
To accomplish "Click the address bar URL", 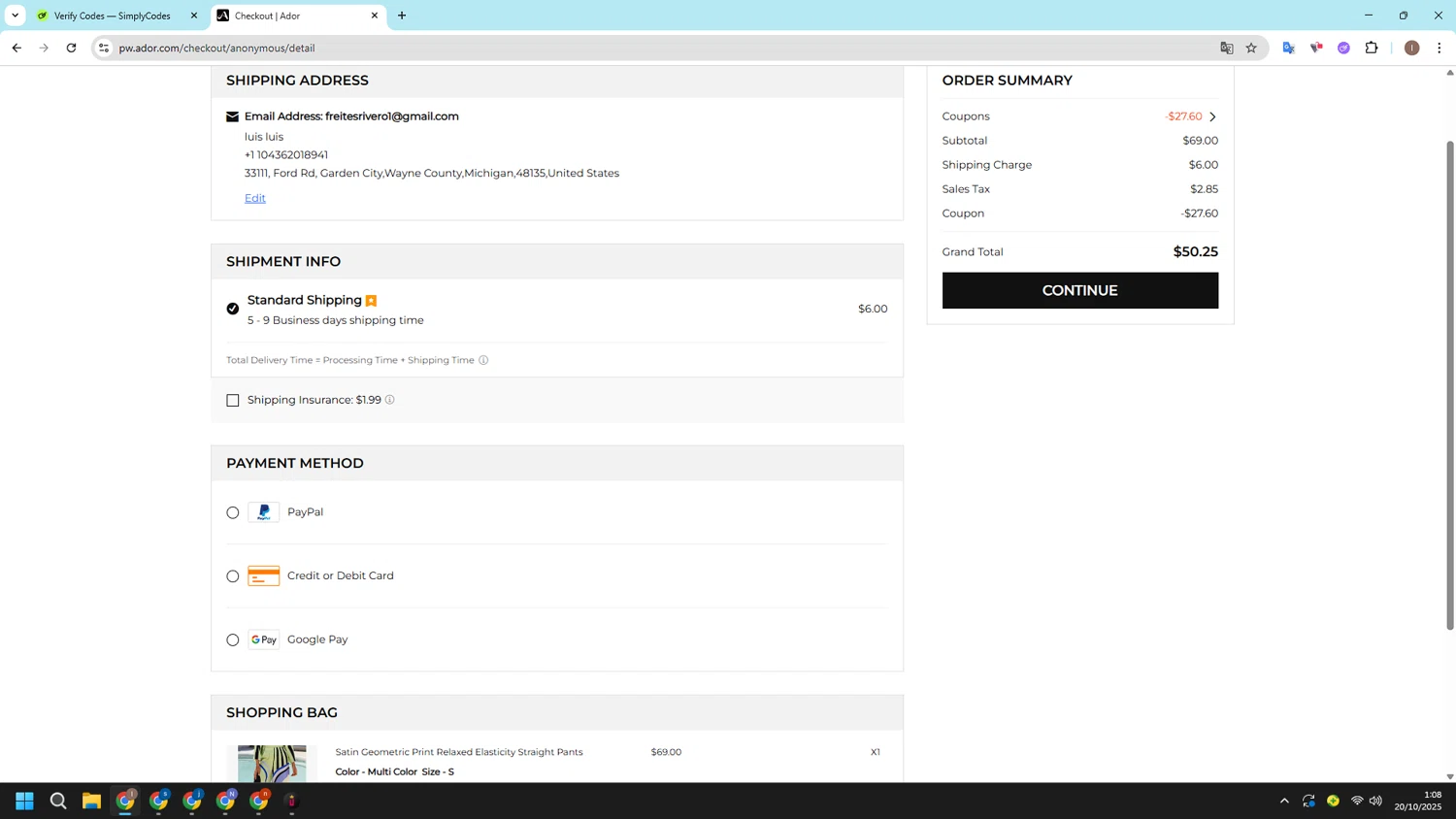I will click(216, 48).
